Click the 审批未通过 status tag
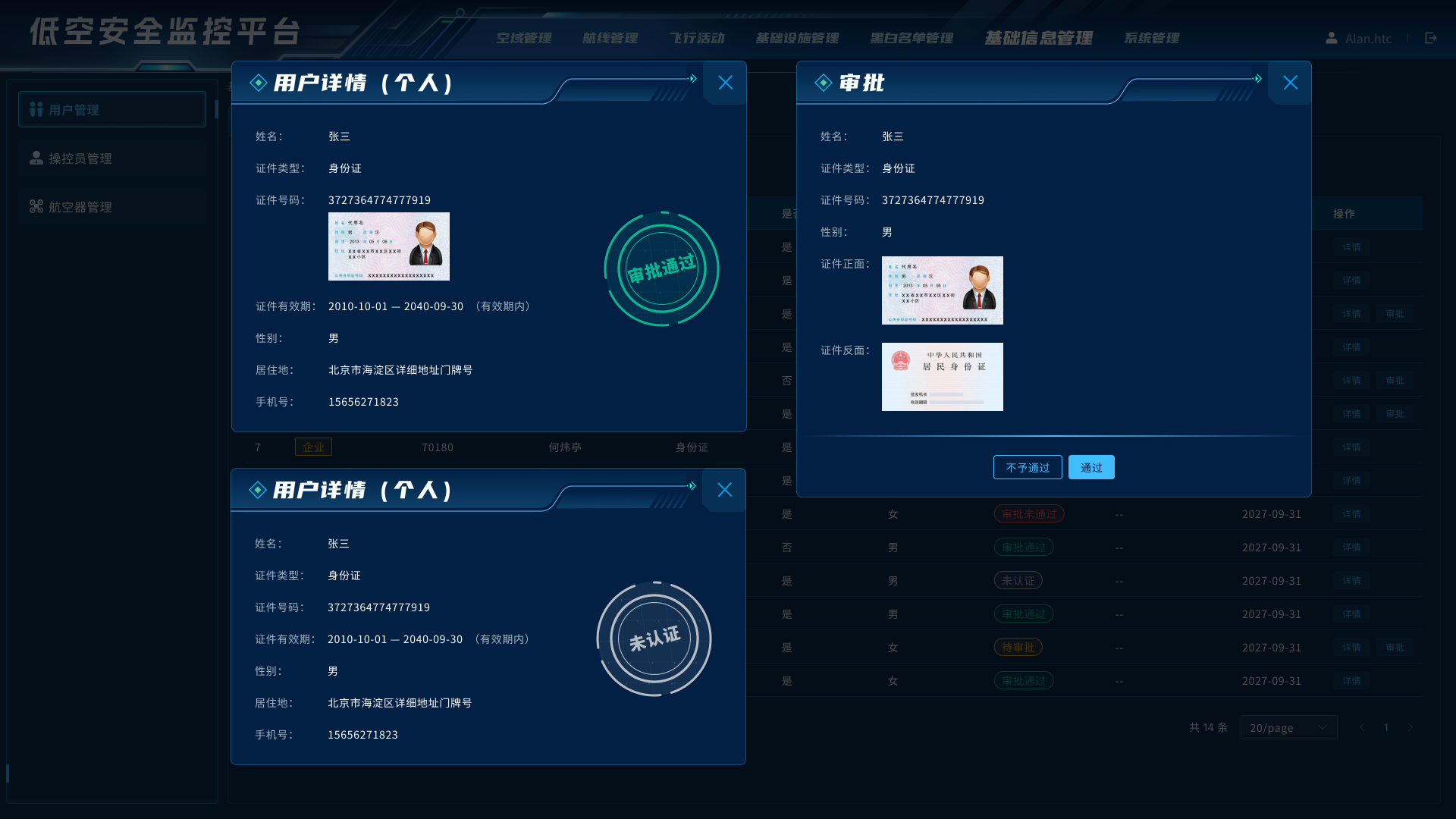The image size is (1456, 819). click(x=1029, y=514)
